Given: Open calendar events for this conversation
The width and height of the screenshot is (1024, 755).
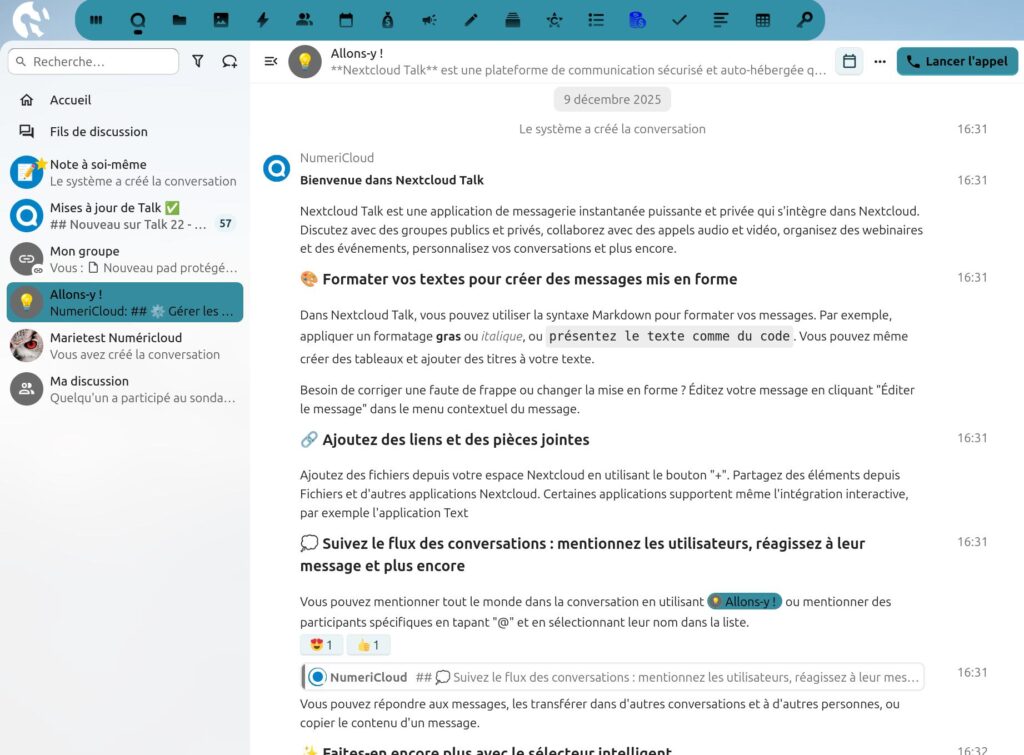Looking at the screenshot, I should [x=849, y=61].
